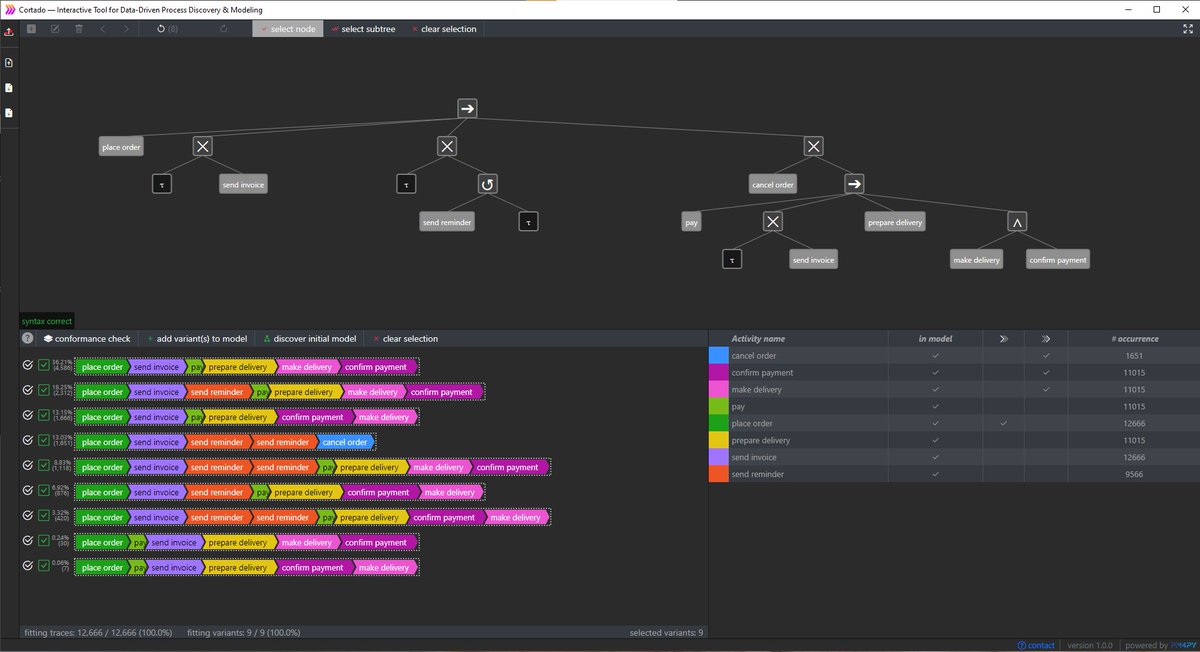
Task: Click 'clear selection' in the variants toolbar
Action: (x=405, y=338)
